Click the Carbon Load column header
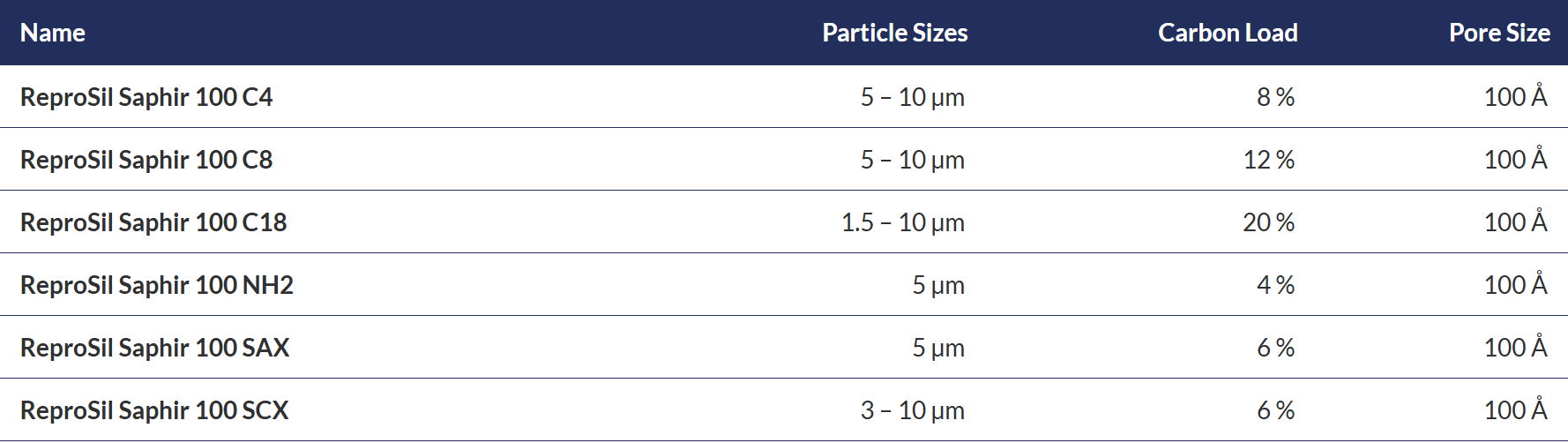Image resolution: width=1568 pixels, height=443 pixels. click(1228, 33)
